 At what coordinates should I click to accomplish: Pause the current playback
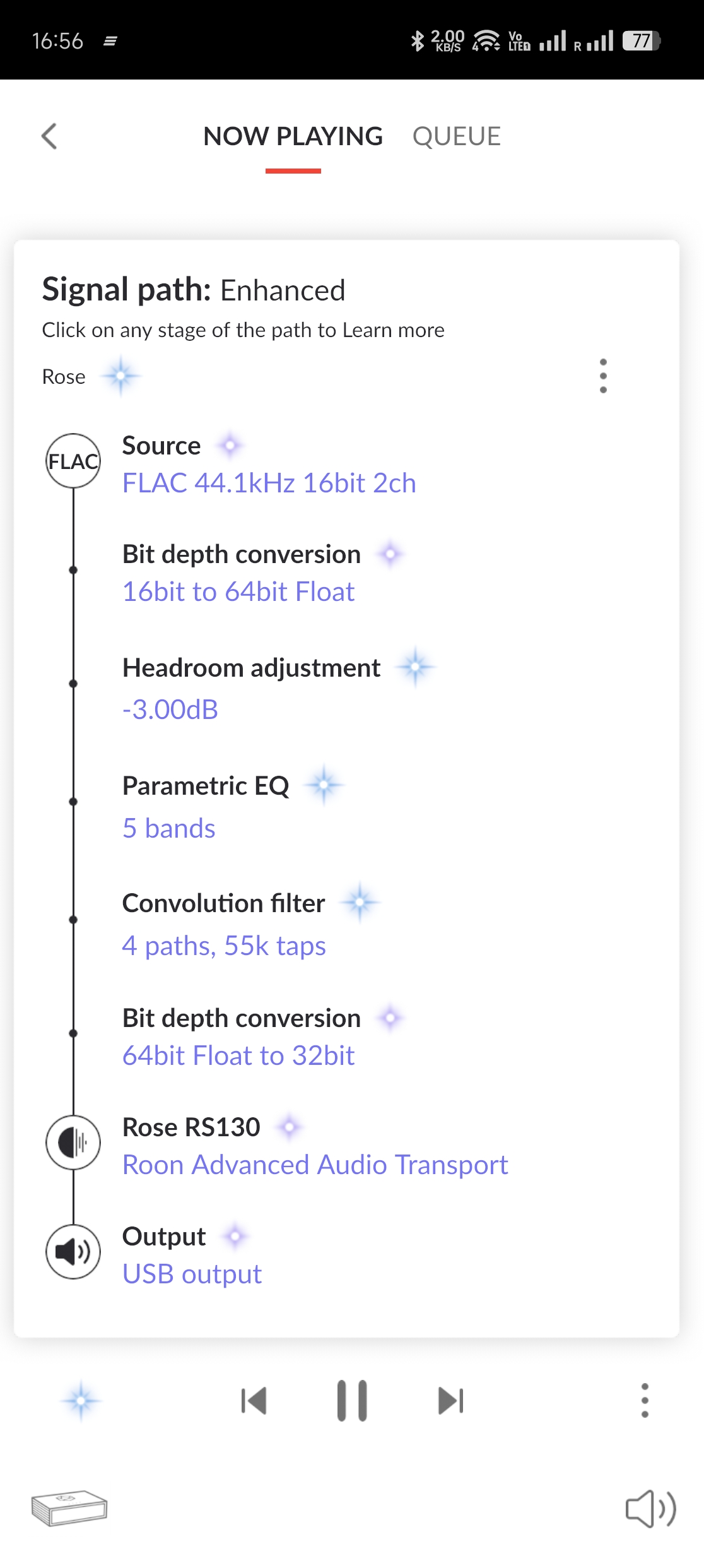point(352,1401)
